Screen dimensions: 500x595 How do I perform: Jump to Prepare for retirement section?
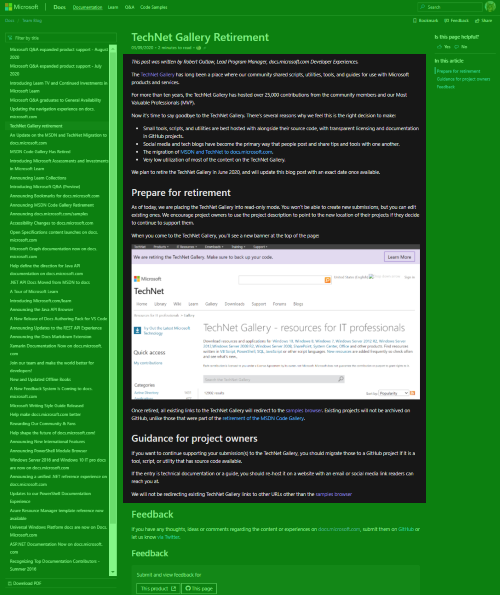click(x=458, y=71)
